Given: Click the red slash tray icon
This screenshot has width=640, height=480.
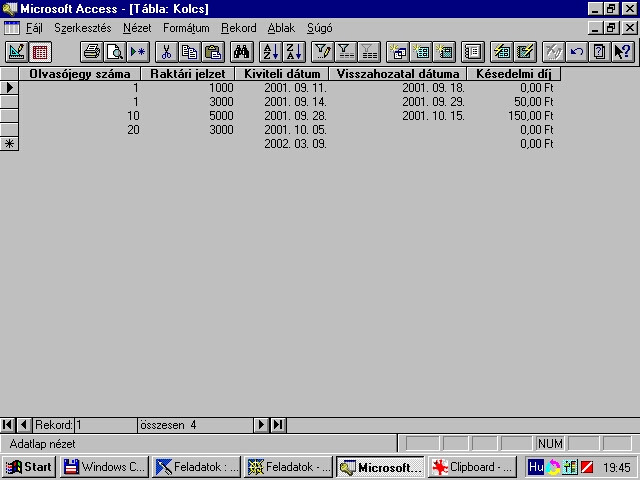Looking at the screenshot, I should tap(587, 467).
